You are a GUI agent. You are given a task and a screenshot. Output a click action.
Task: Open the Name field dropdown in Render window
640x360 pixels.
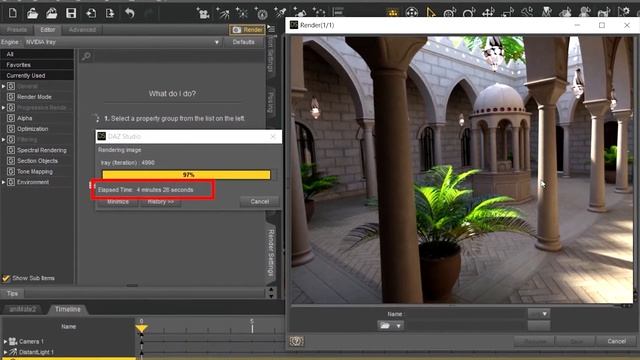coord(539,314)
